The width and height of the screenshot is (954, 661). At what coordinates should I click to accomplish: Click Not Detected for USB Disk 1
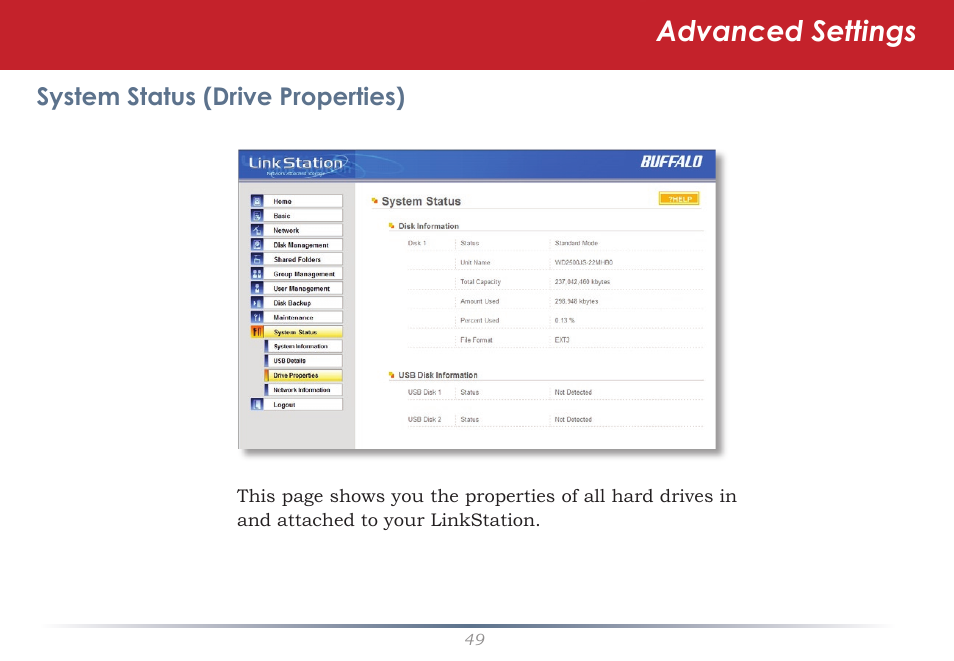[573, 393]
